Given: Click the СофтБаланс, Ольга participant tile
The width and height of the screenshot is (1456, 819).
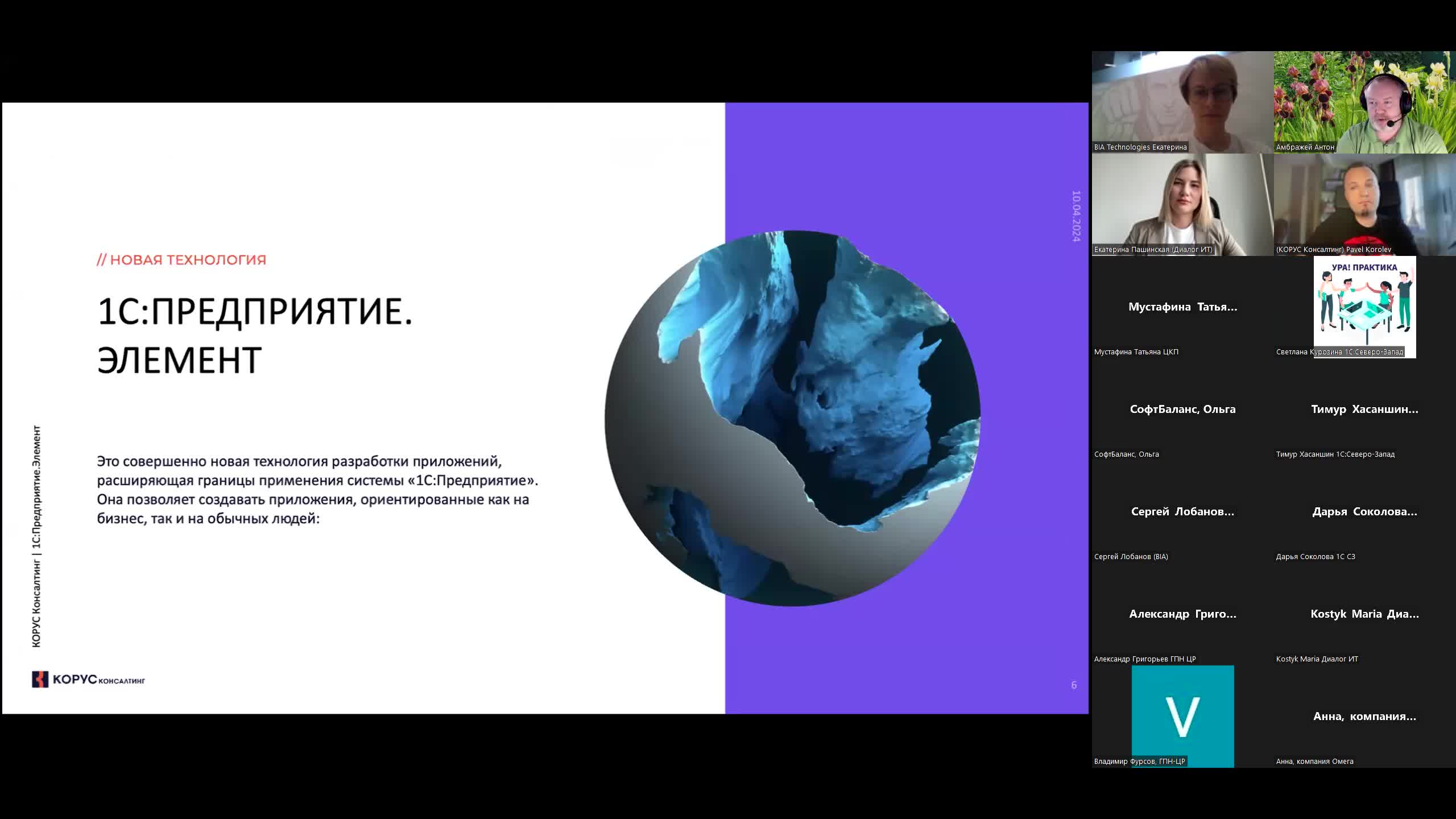Looking at the screenshot, I should (1182, 409).
